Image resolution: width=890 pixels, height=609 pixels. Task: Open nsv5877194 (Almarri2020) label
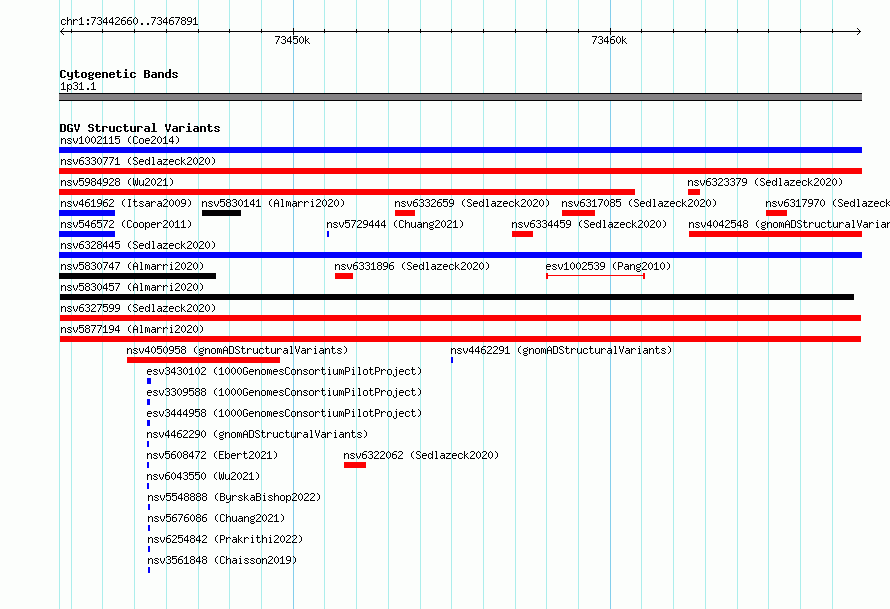132,329
